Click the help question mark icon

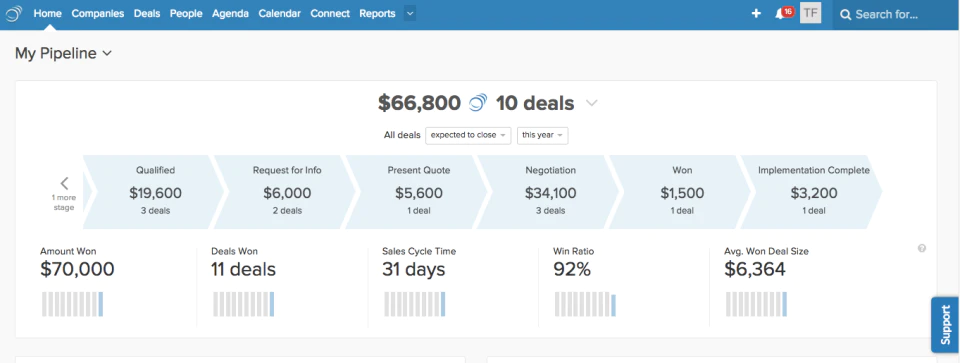(x=922, y=249)
